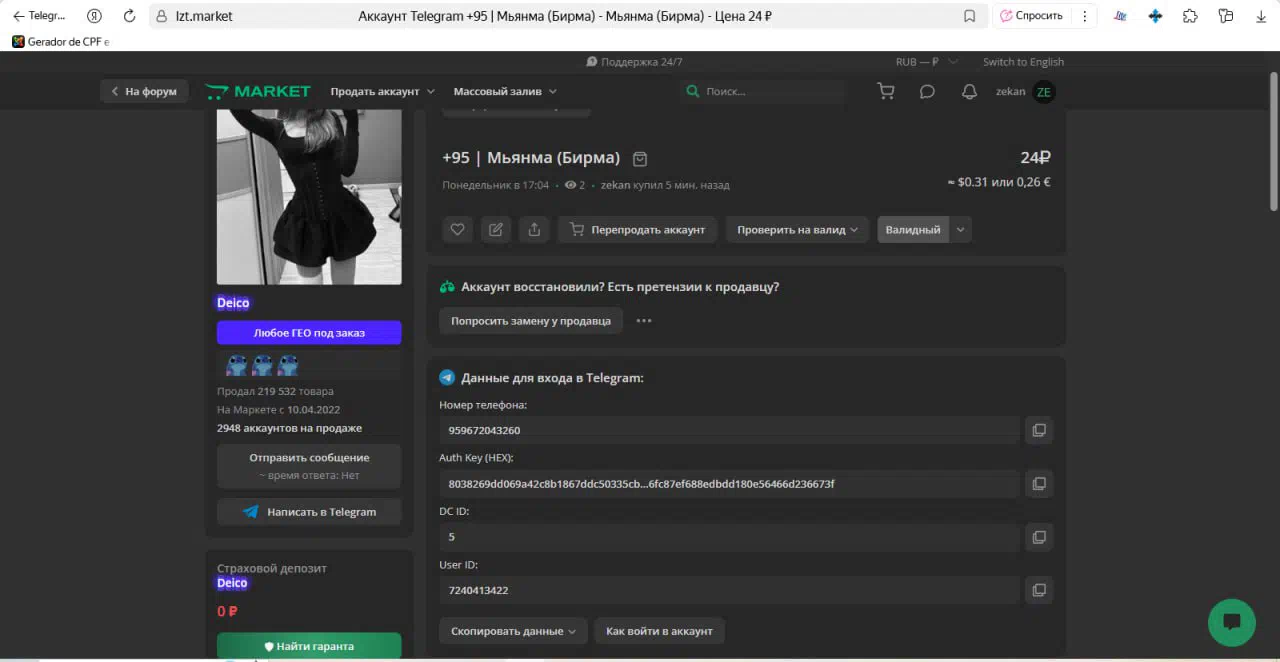Open the Продать аккаунт dropdown

[382, 91]
